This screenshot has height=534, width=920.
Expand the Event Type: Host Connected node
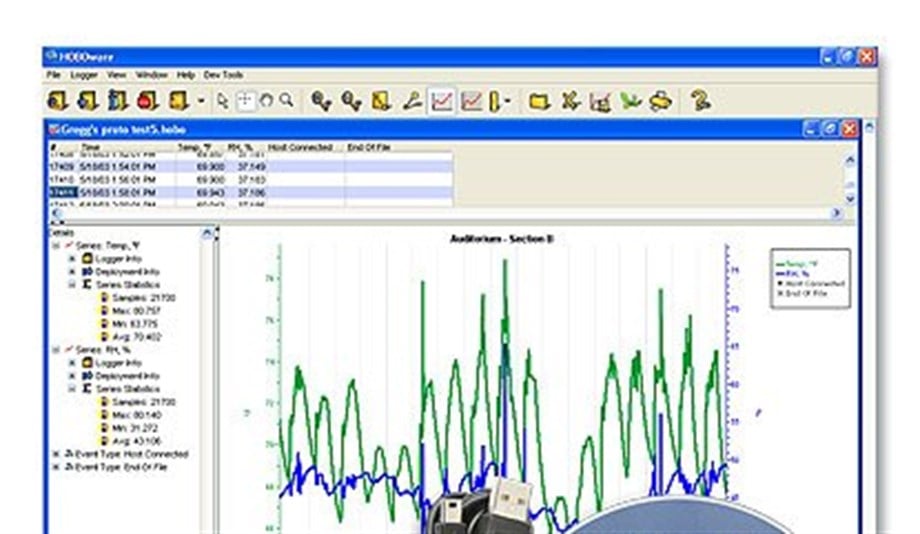coord(56,454)
